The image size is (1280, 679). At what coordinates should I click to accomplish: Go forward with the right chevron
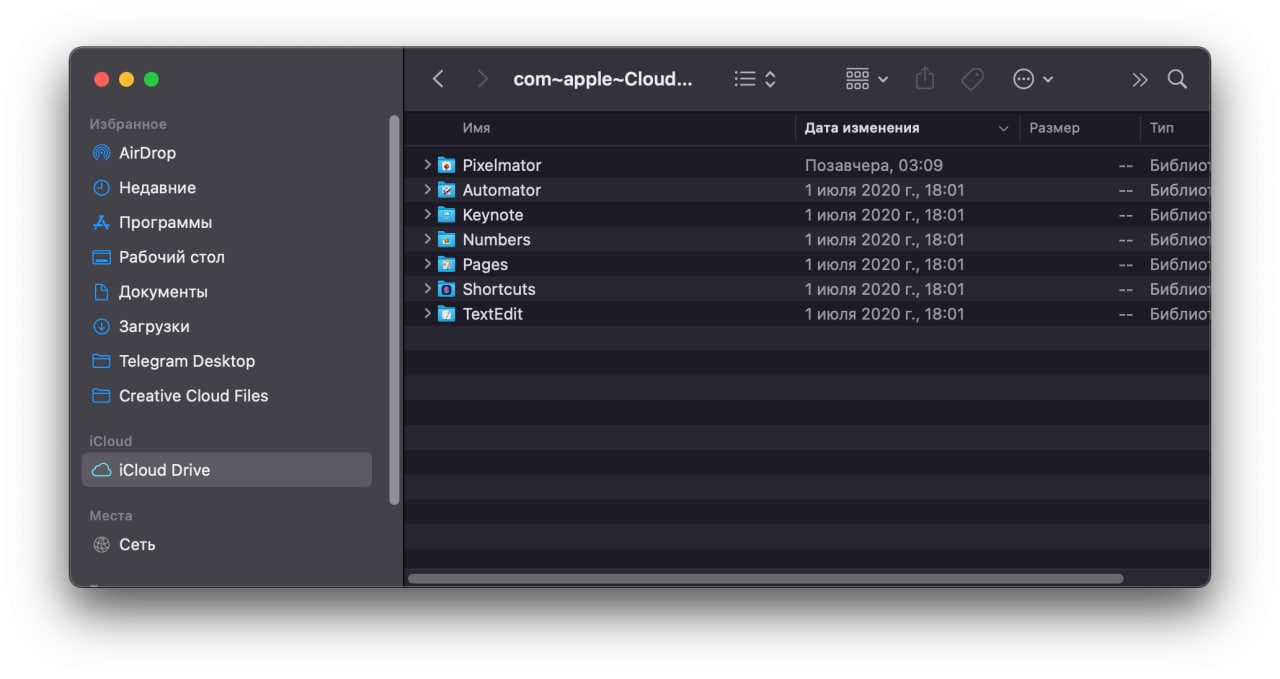point(483,79)
